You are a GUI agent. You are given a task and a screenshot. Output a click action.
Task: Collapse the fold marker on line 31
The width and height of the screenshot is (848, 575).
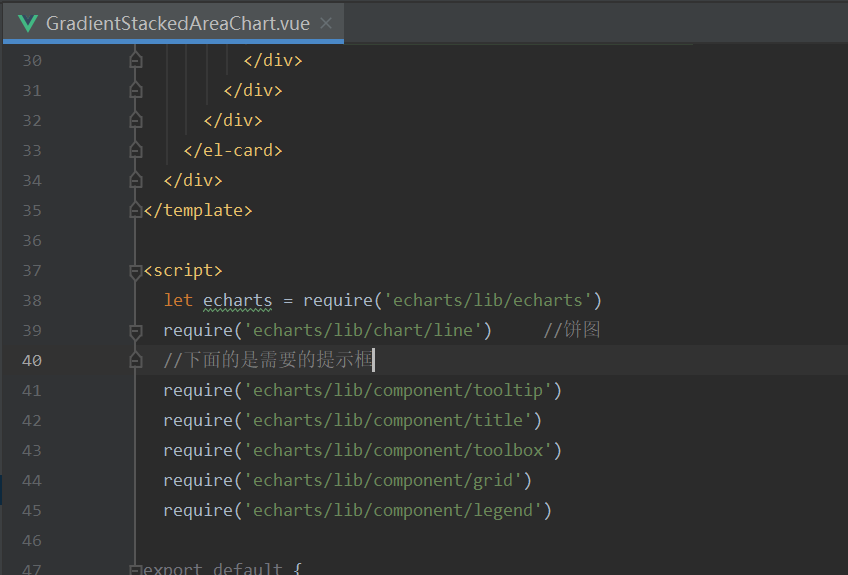pos(136,90)
